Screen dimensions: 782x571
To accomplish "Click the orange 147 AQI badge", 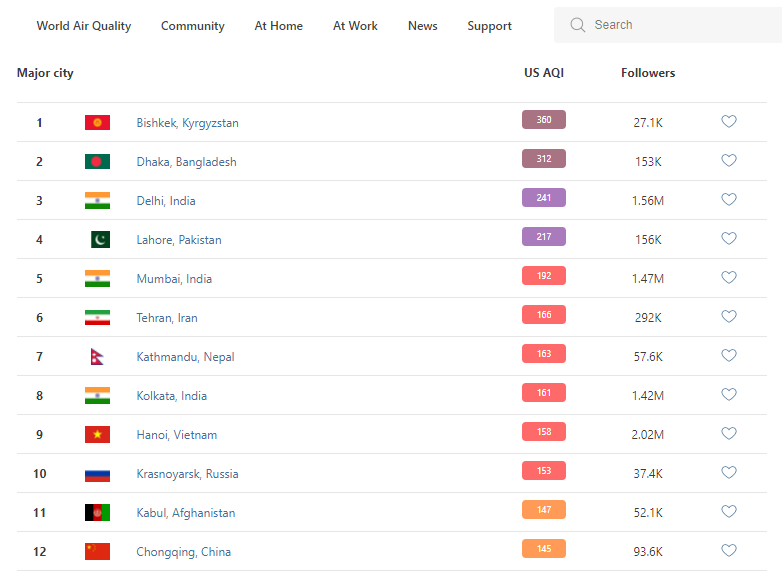I will tap(543, 510).
